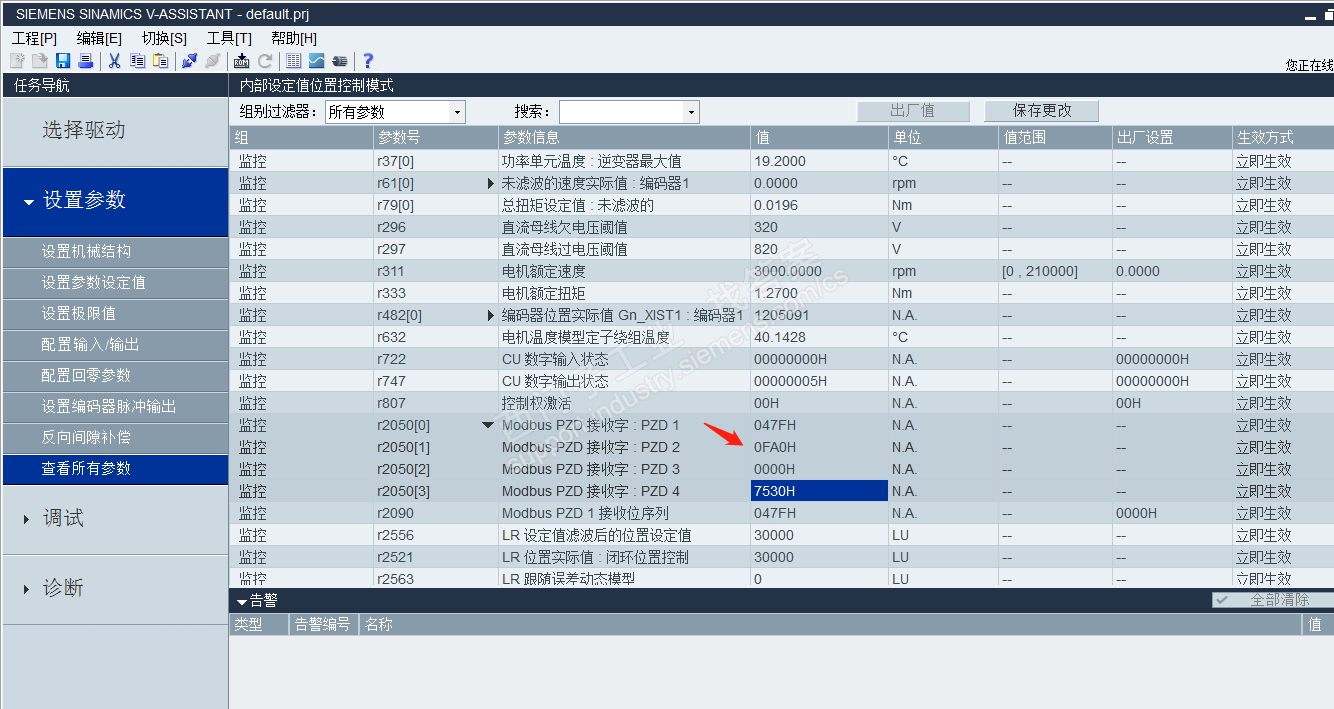Viewport: 1334px width, 709px height.
Task: Open 设置编码器脉冲输出 in navigation
Action: click(114, 406)
